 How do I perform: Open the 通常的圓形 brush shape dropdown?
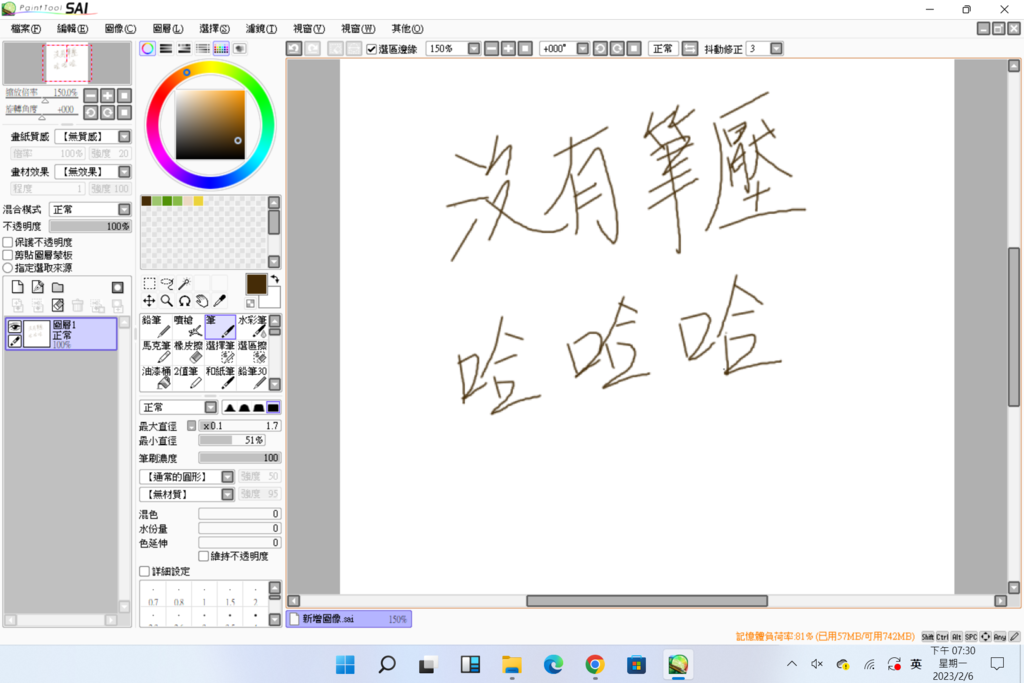click(227, 477)
